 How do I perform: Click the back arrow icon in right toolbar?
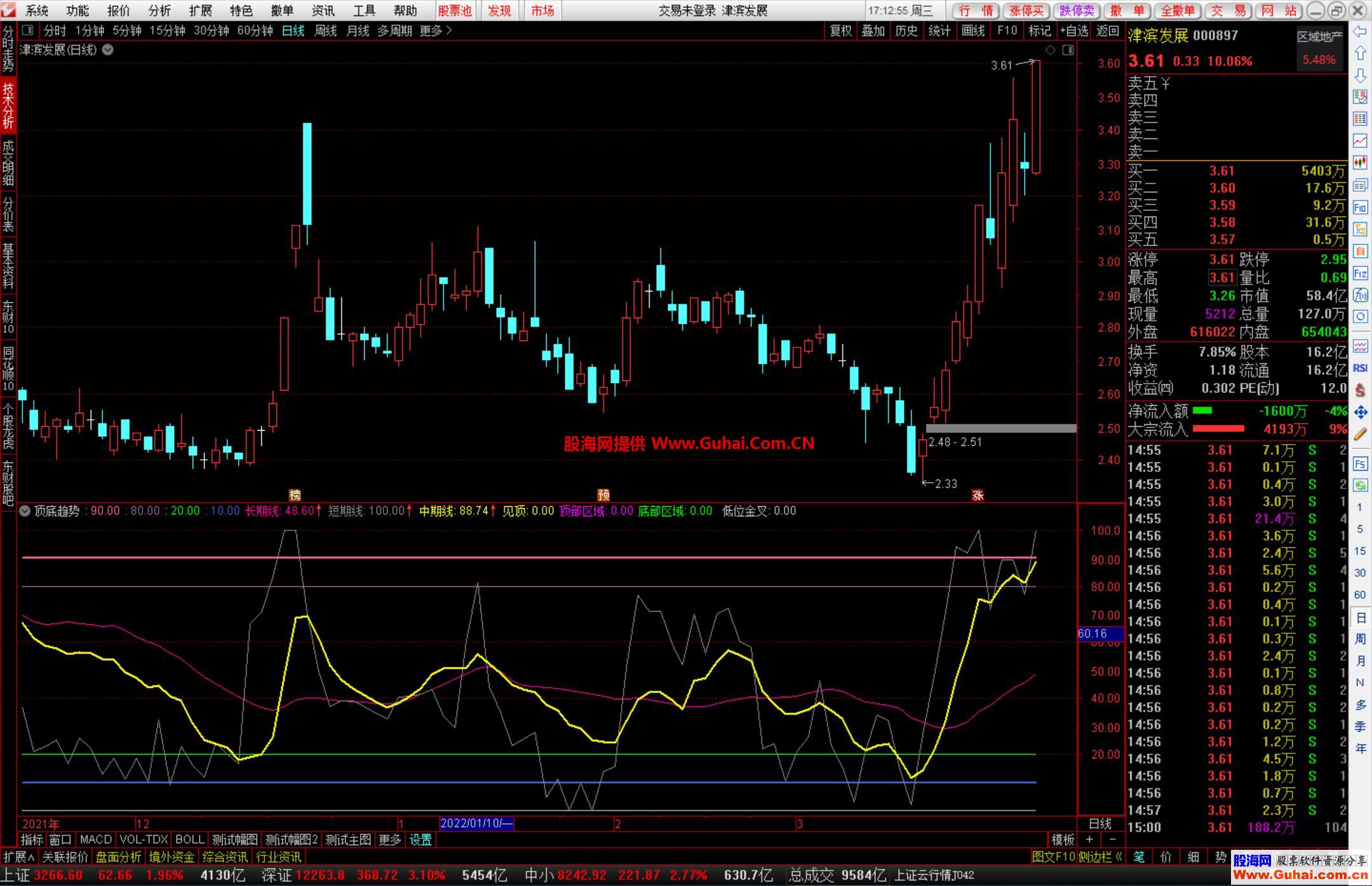pyautogui.click(x=1360, y=31)
